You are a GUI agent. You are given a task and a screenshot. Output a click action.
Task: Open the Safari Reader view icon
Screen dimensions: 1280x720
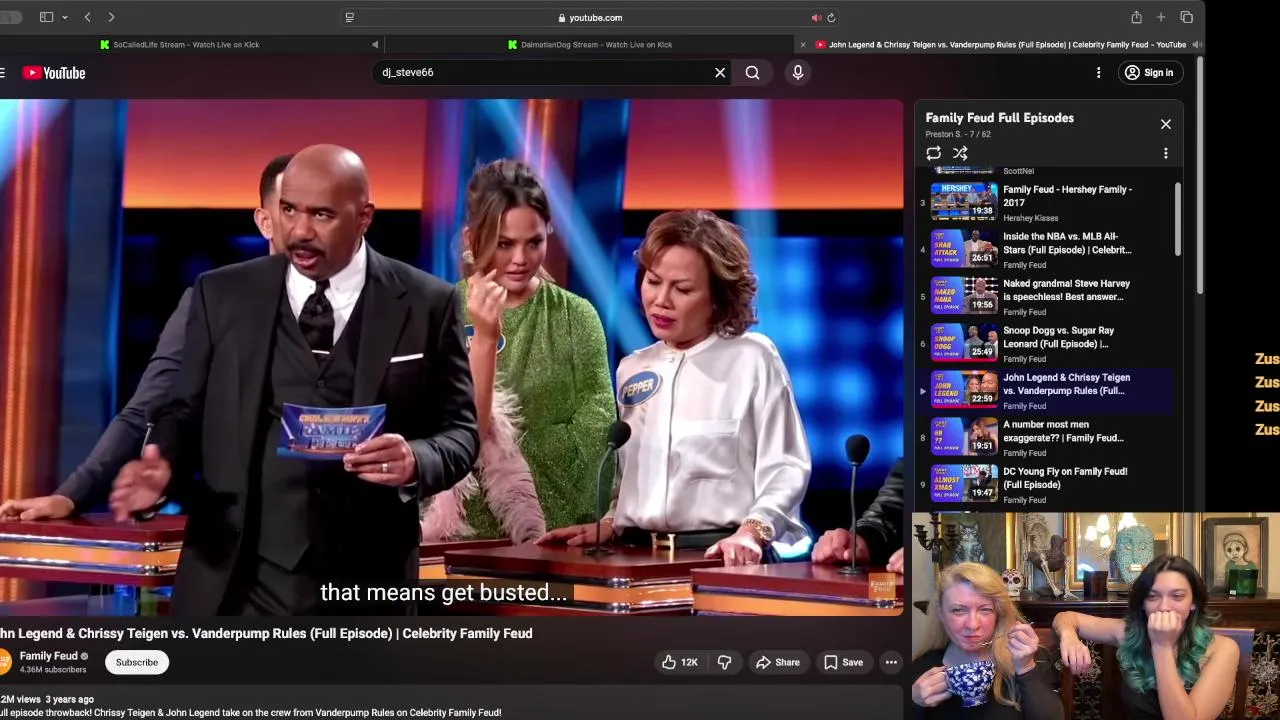pos(349,17)
